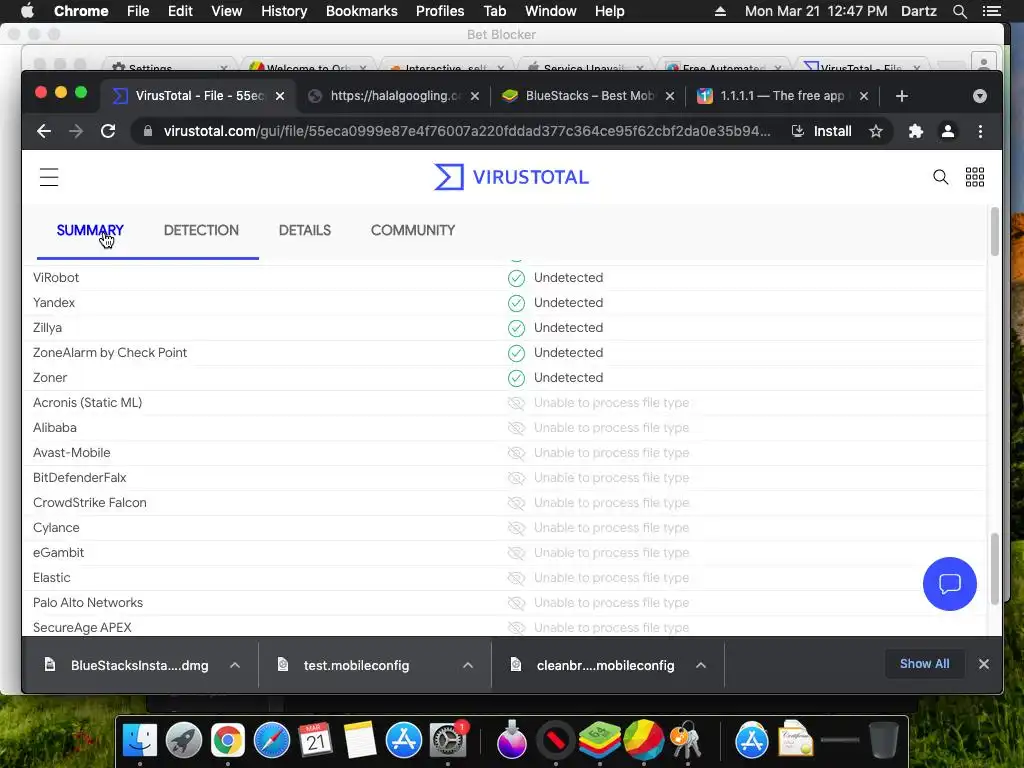Open the Chrome extensions puzzle icon
1024x768 pixels.
(916, 131)
